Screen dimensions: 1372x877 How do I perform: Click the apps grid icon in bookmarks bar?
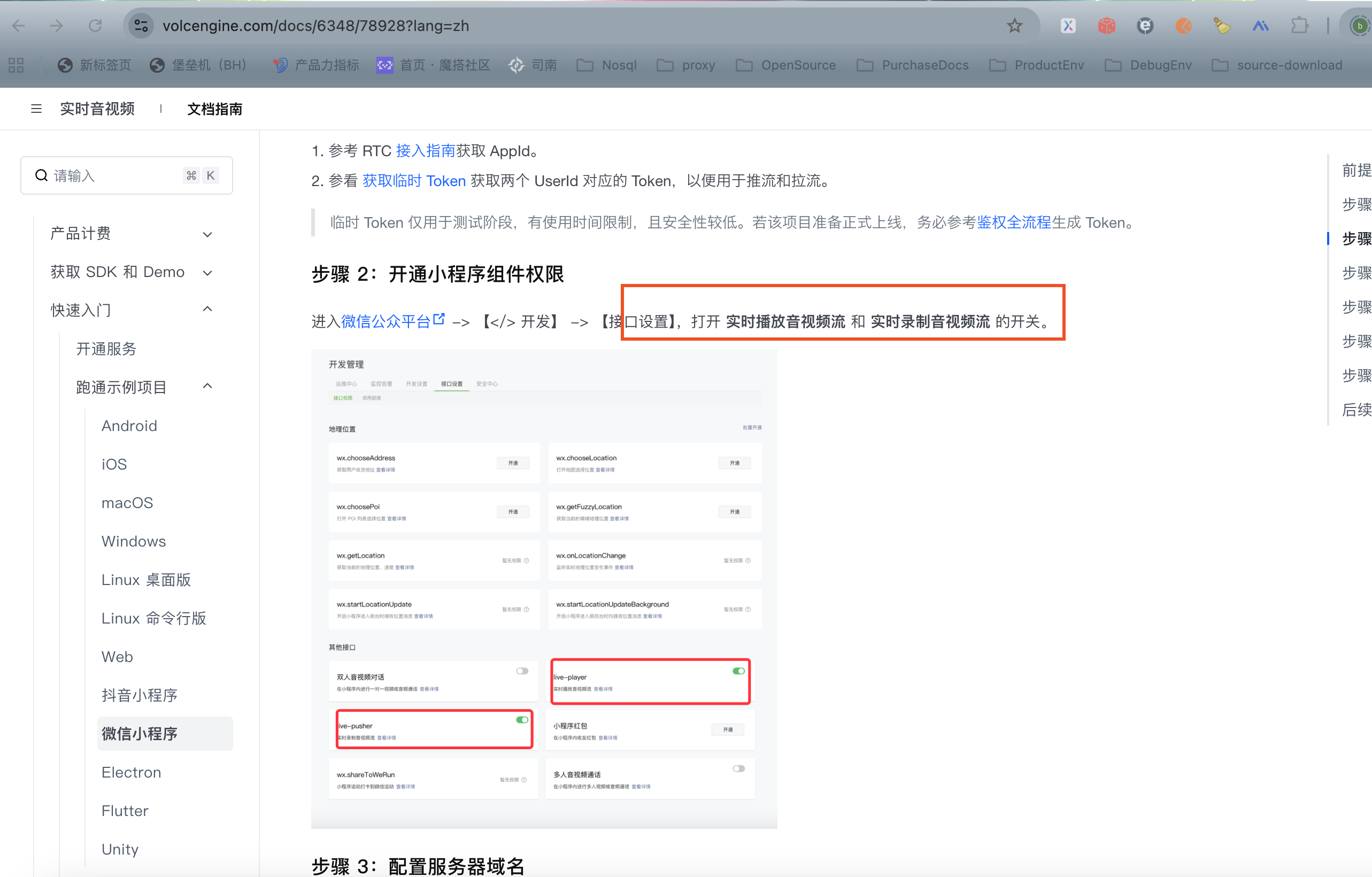coord(16,65)
